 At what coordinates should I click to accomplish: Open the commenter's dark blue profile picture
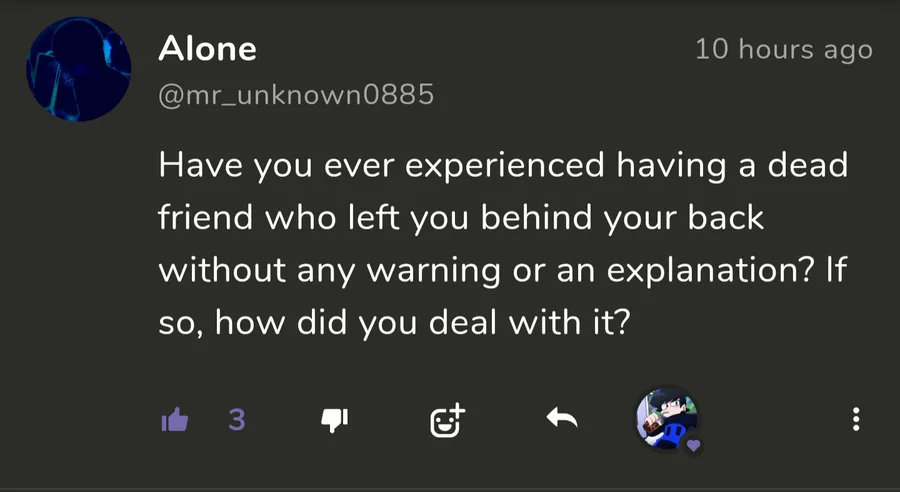coord(79,68)
